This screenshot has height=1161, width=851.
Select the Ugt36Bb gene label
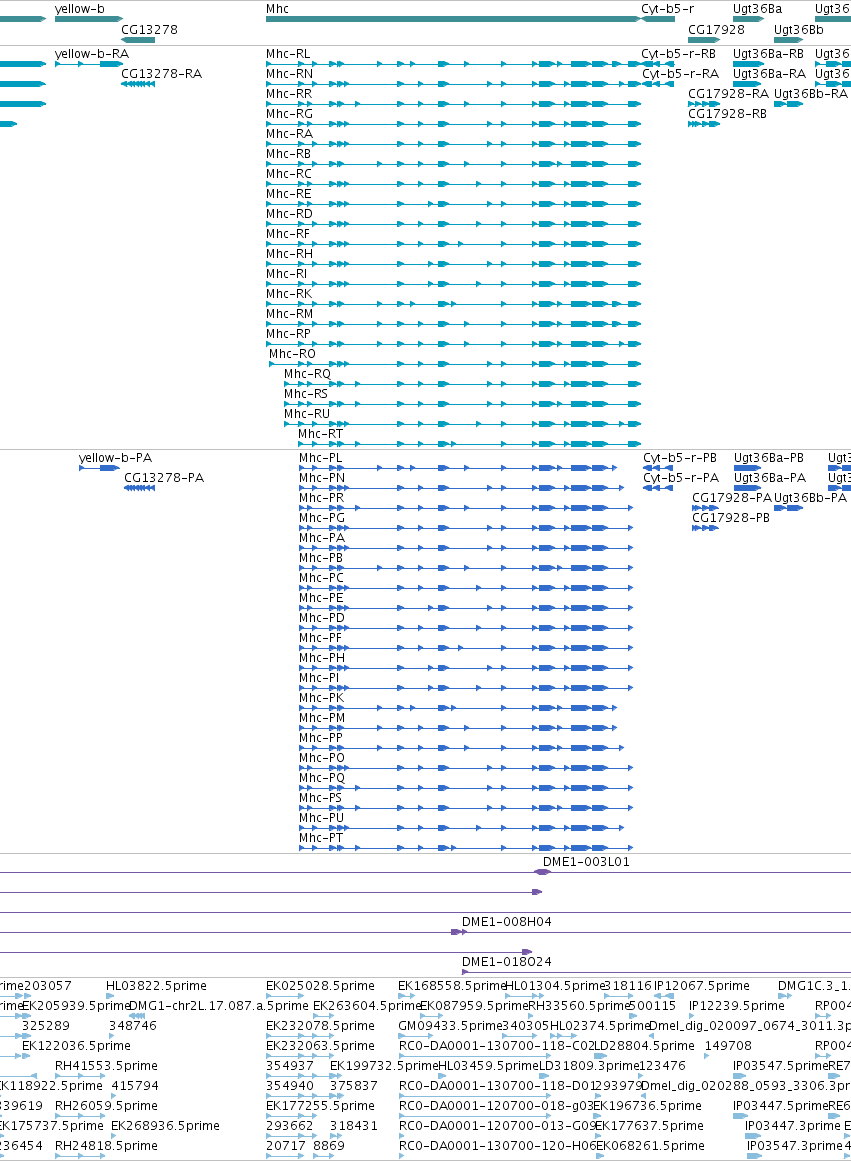point(798,30)
